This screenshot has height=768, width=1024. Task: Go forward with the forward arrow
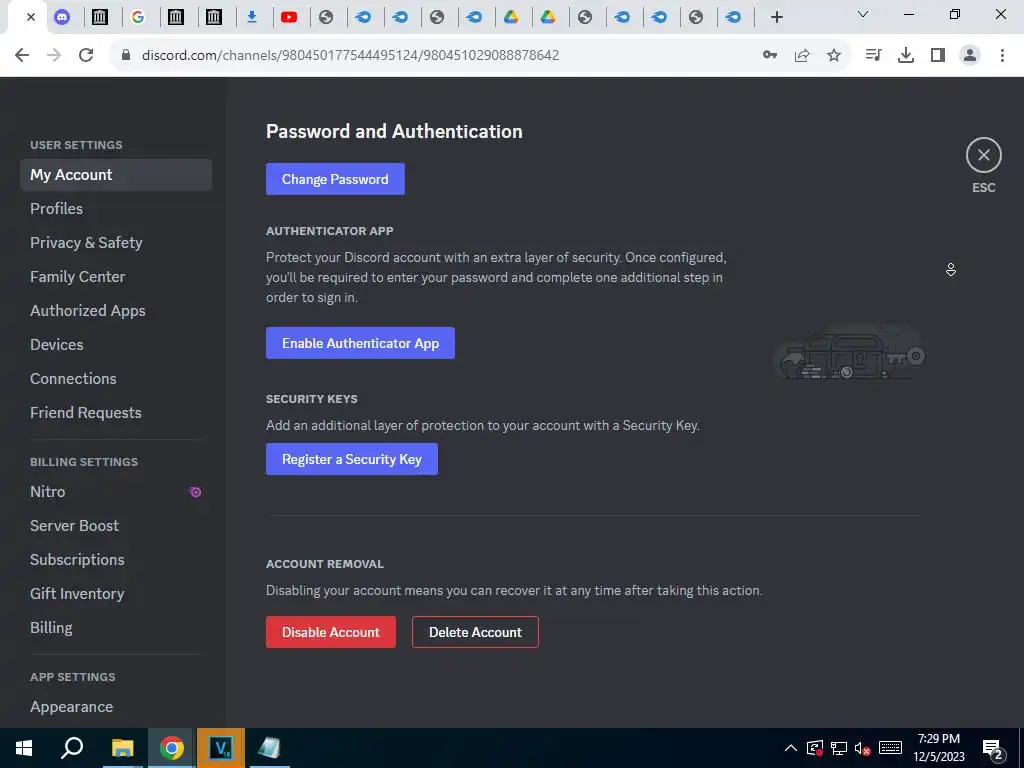pyautogui.click(x=54, y=55)
